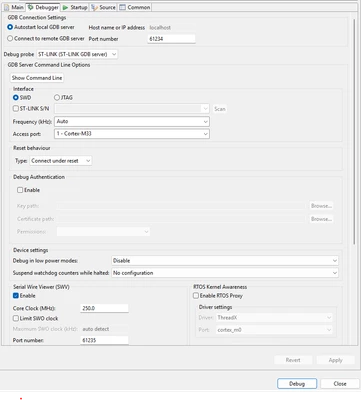Click the GDB port number field 61234
The height and width of the screenshot is (400, 361).
171,39
